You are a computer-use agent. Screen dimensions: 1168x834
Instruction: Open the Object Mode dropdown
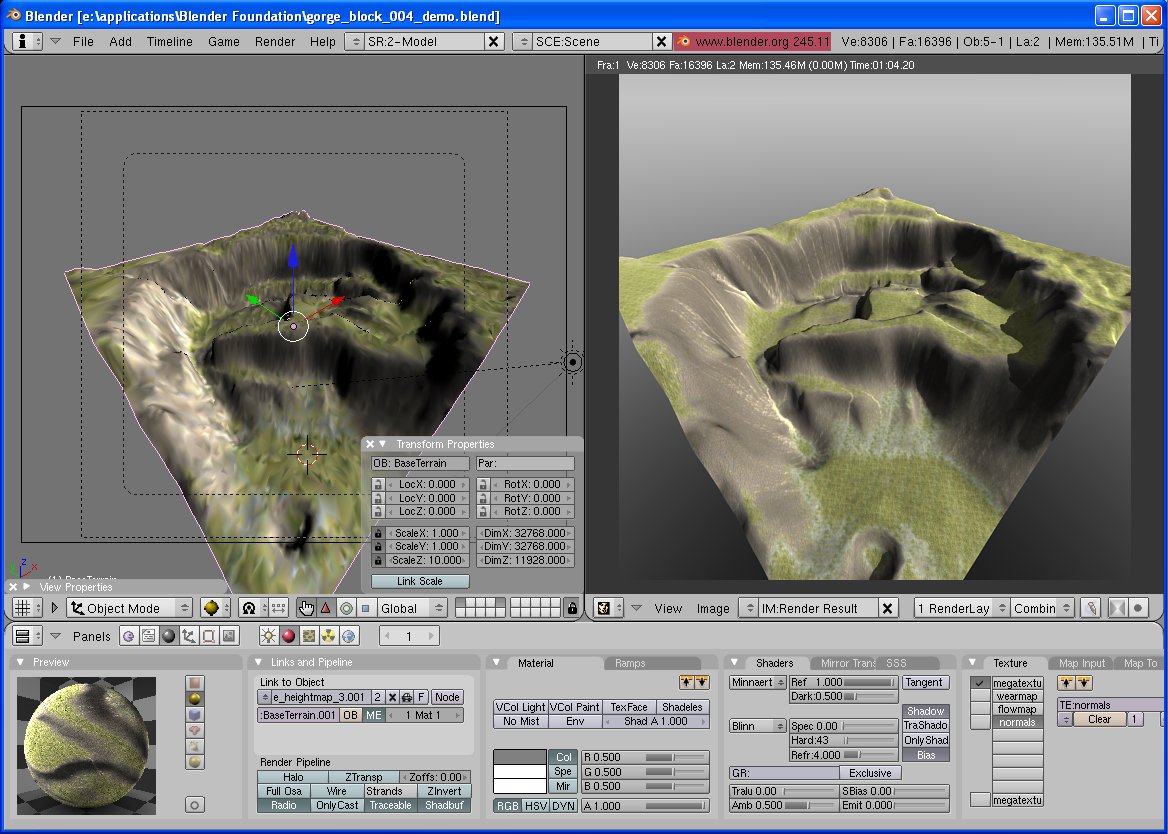pyautogui.click(x=129, y=608)
